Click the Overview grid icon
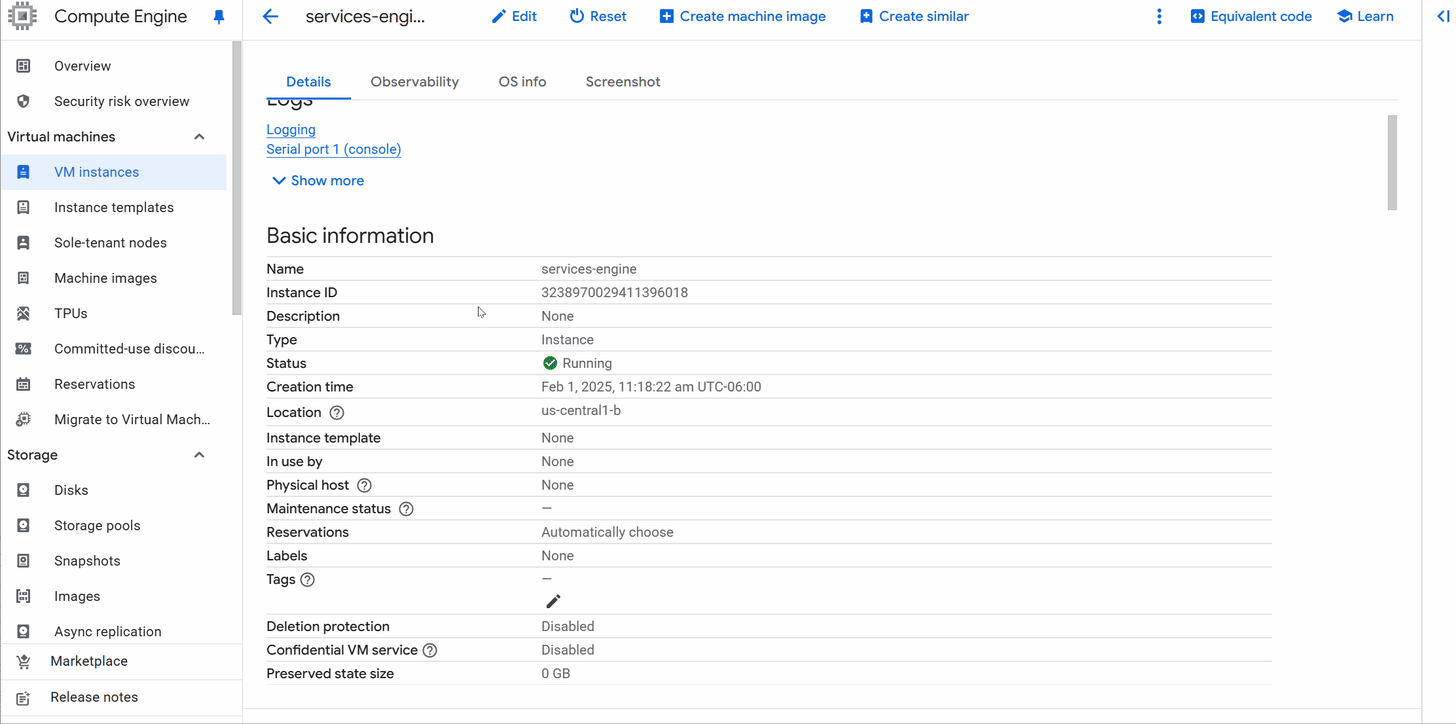The height and width of the screenshot is (724, 1456). coord(24,66)
